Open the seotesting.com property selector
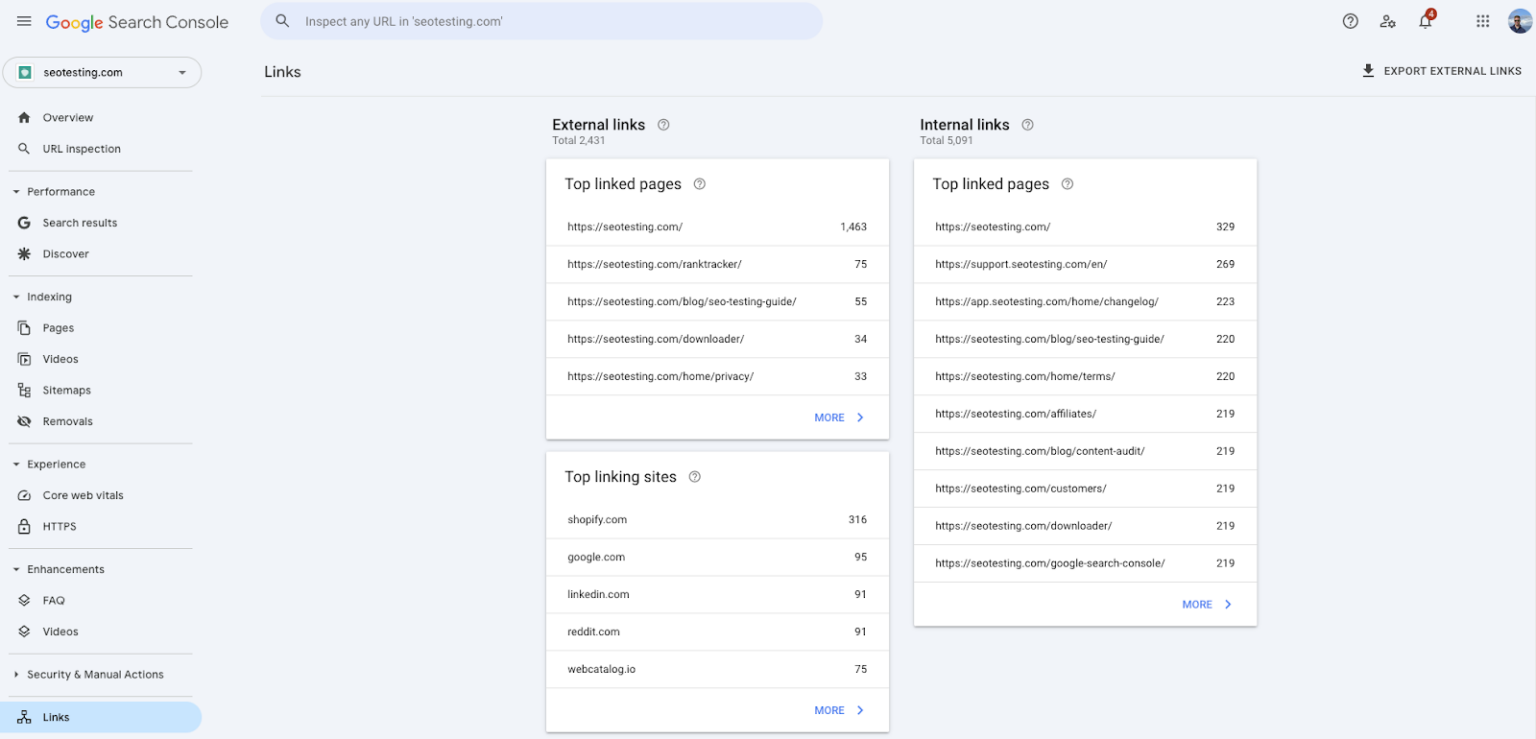 point(102,72)
